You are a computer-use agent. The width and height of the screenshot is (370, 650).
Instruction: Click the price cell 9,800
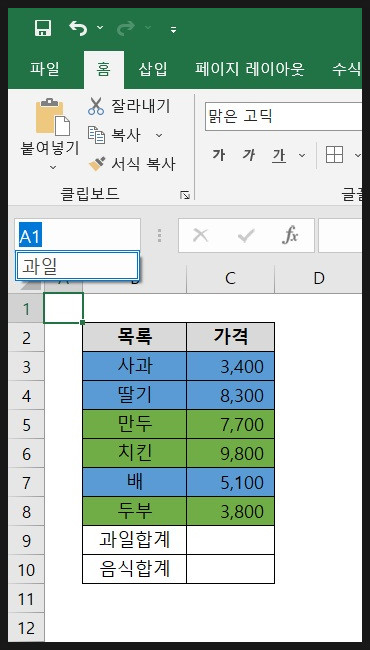point(230,454)
